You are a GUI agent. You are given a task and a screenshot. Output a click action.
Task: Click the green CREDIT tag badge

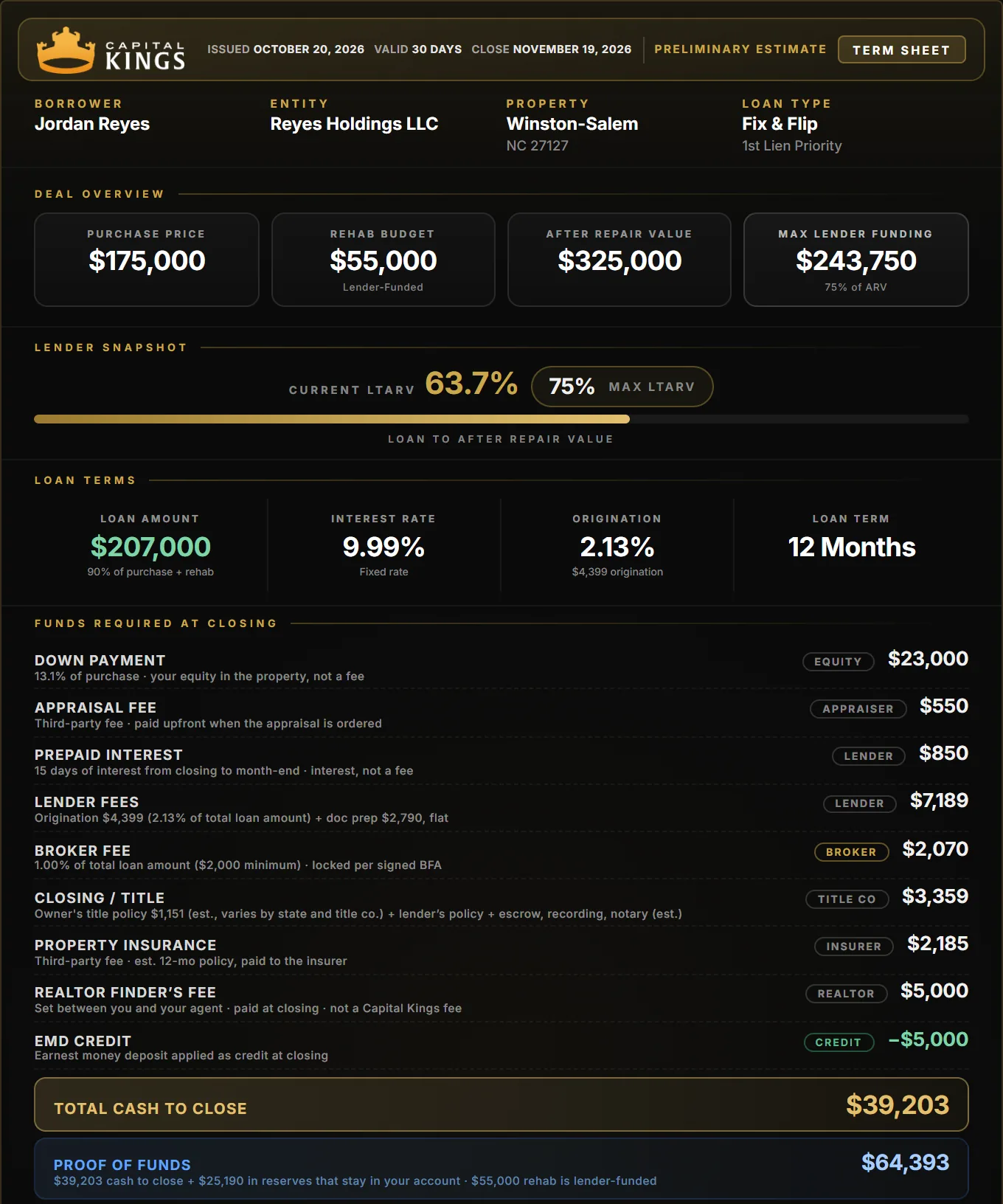point(839,1042)
